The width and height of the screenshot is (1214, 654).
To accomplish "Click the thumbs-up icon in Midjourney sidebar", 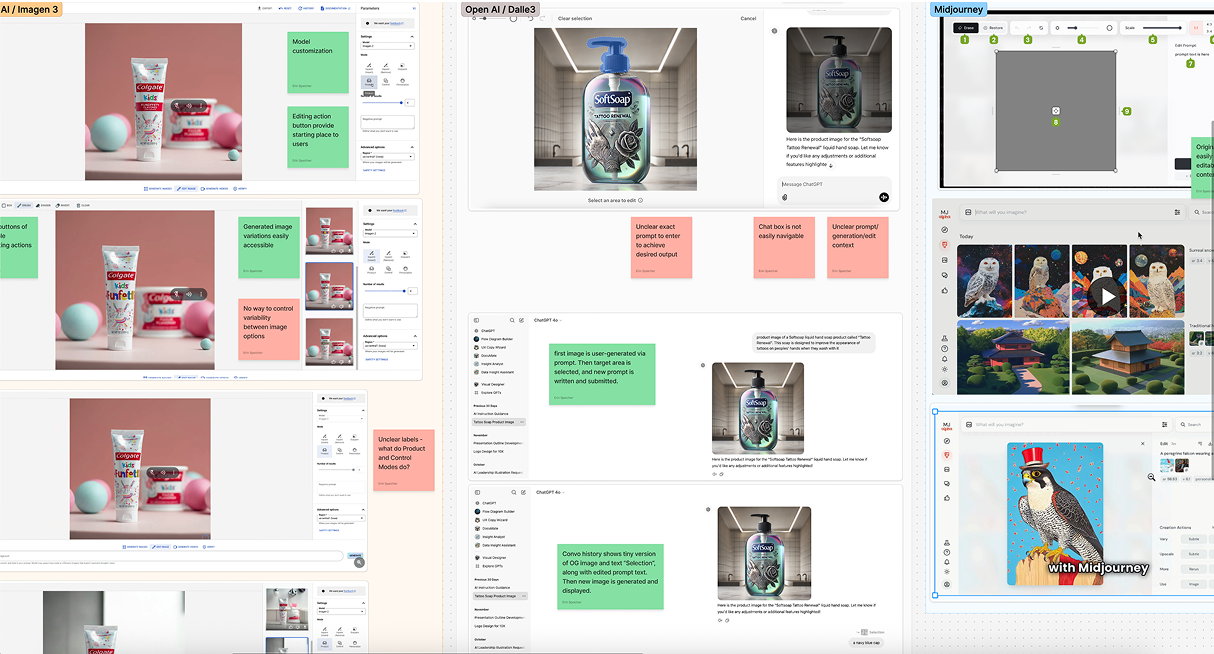I will coord(945,291).
